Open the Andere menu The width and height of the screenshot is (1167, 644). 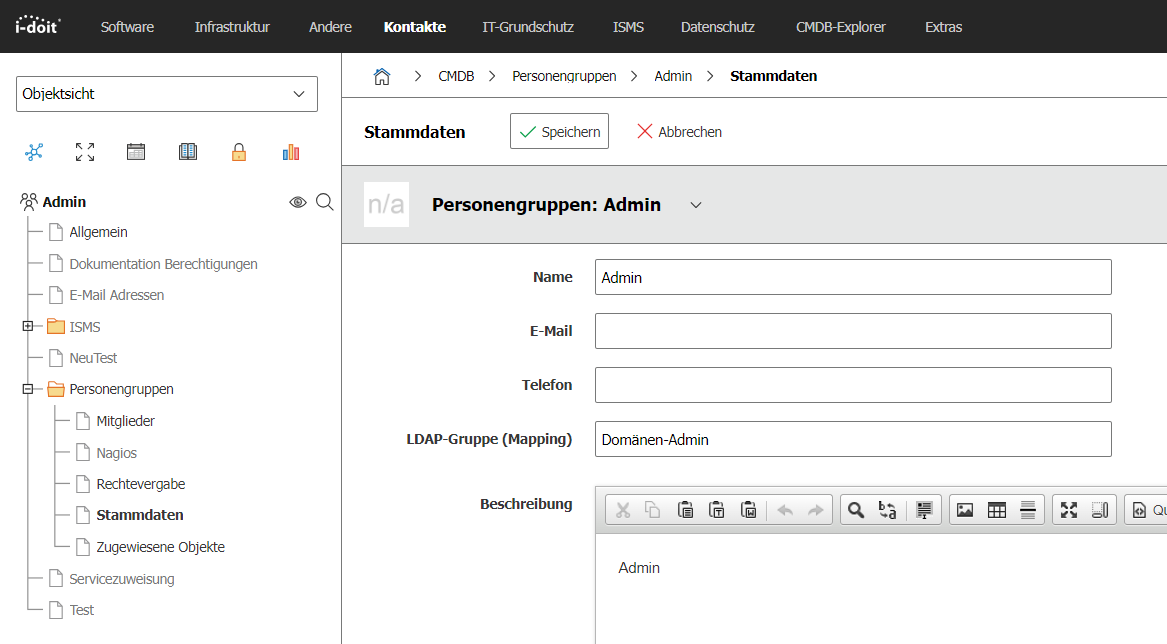pos(330,27)
